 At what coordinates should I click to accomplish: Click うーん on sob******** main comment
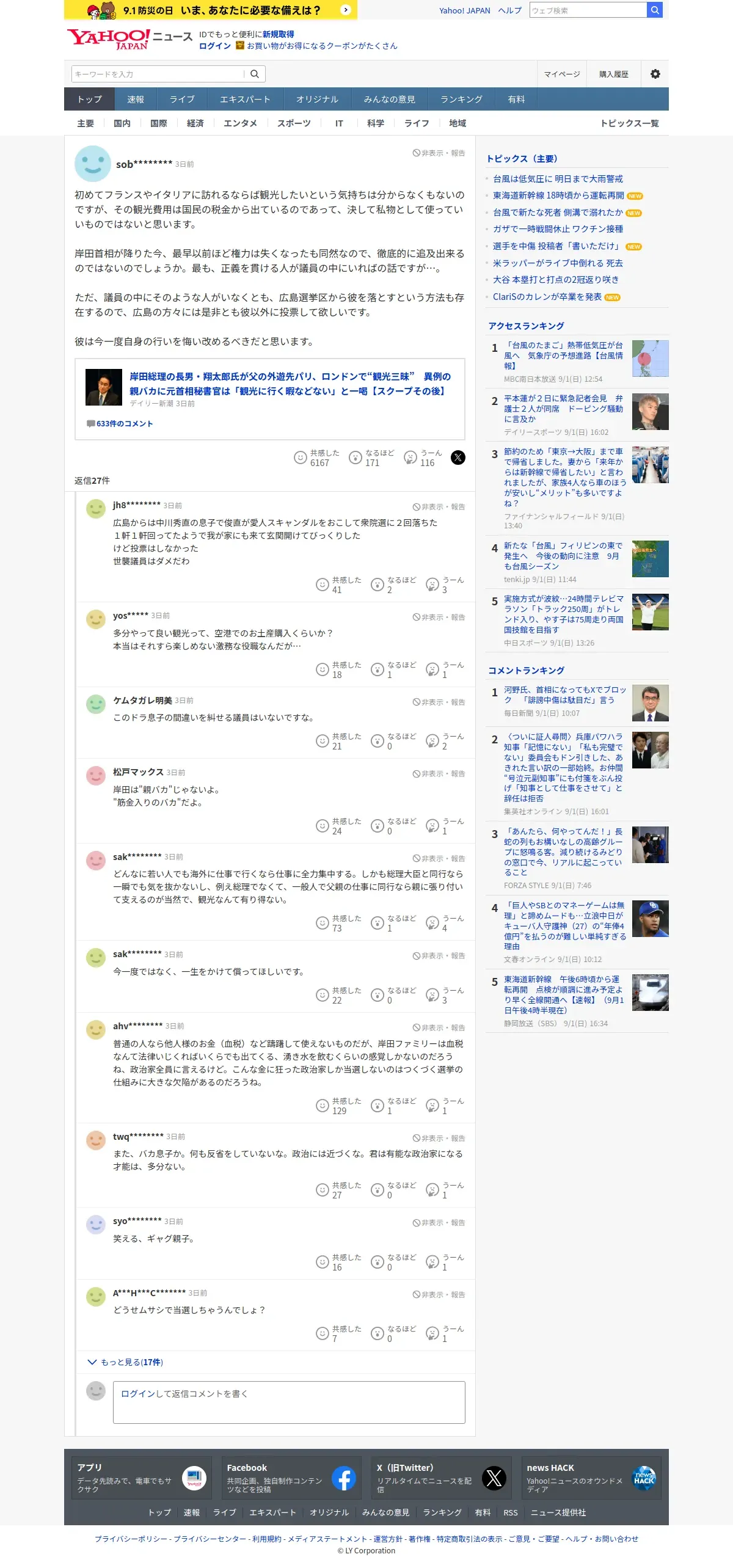[x=423, y=458]
